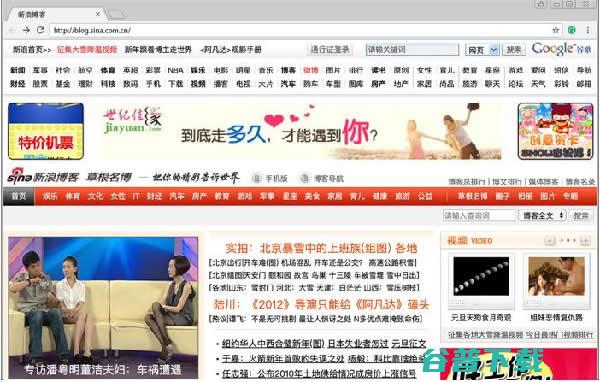Open the 媒体博客 link
The image size is (600, 382).
click(x=543, y=182)
